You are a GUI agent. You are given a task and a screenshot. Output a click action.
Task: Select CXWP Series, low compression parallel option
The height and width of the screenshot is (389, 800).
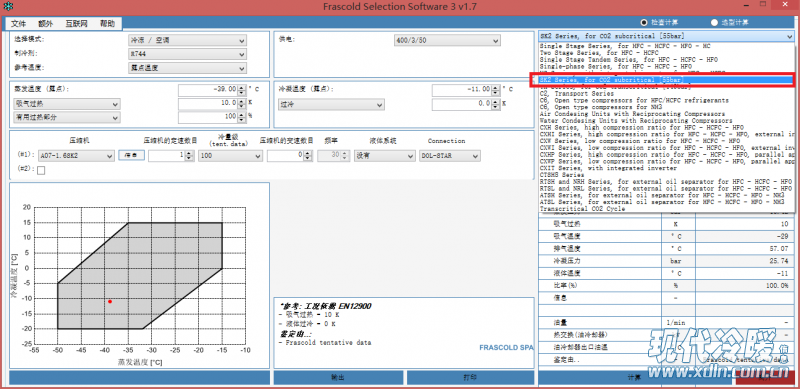(666, 161)
